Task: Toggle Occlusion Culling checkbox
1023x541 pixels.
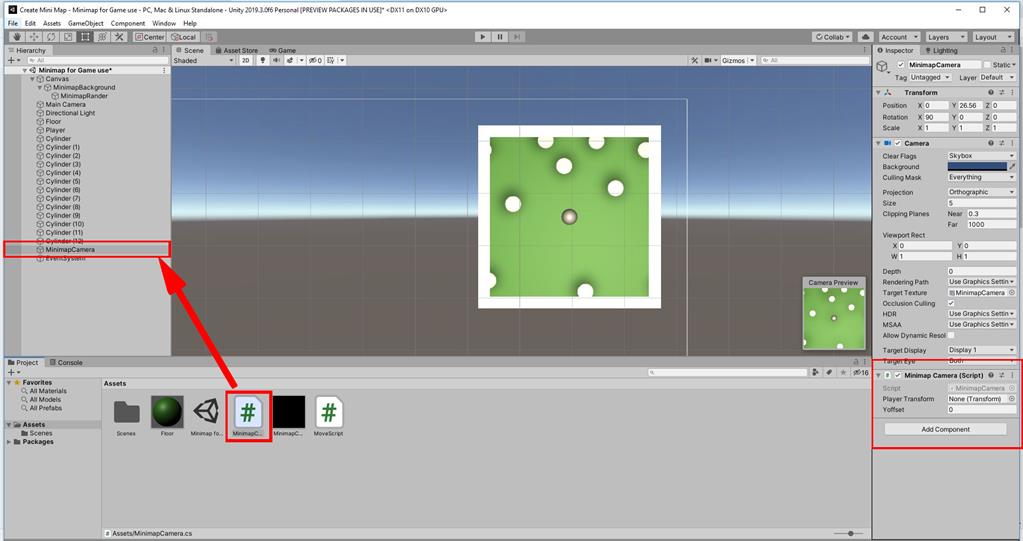Action: point(951,303)
